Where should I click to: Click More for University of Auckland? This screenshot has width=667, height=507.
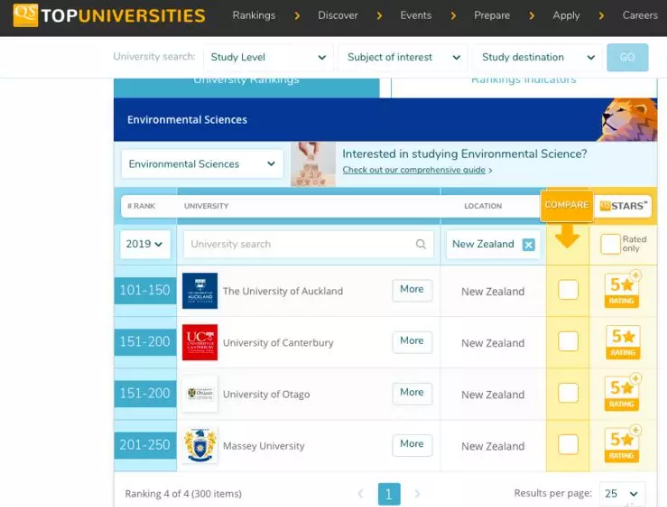[412, 290]
